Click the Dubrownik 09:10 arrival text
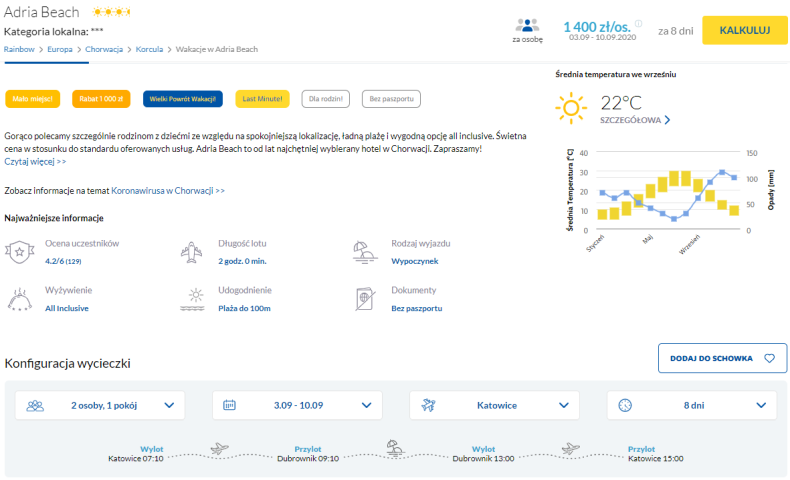The height and width of the screenshot is (480, 790). click(x=308, y=459)
